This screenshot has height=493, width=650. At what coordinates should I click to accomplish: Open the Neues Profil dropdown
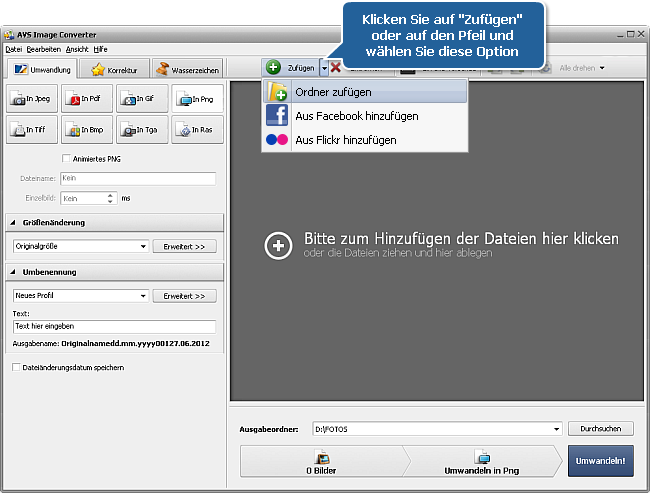81,296
